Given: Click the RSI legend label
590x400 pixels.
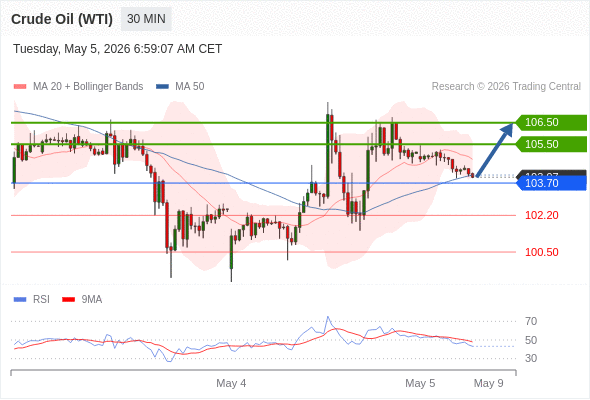Looking at the screenshot, I should [41, 300].
